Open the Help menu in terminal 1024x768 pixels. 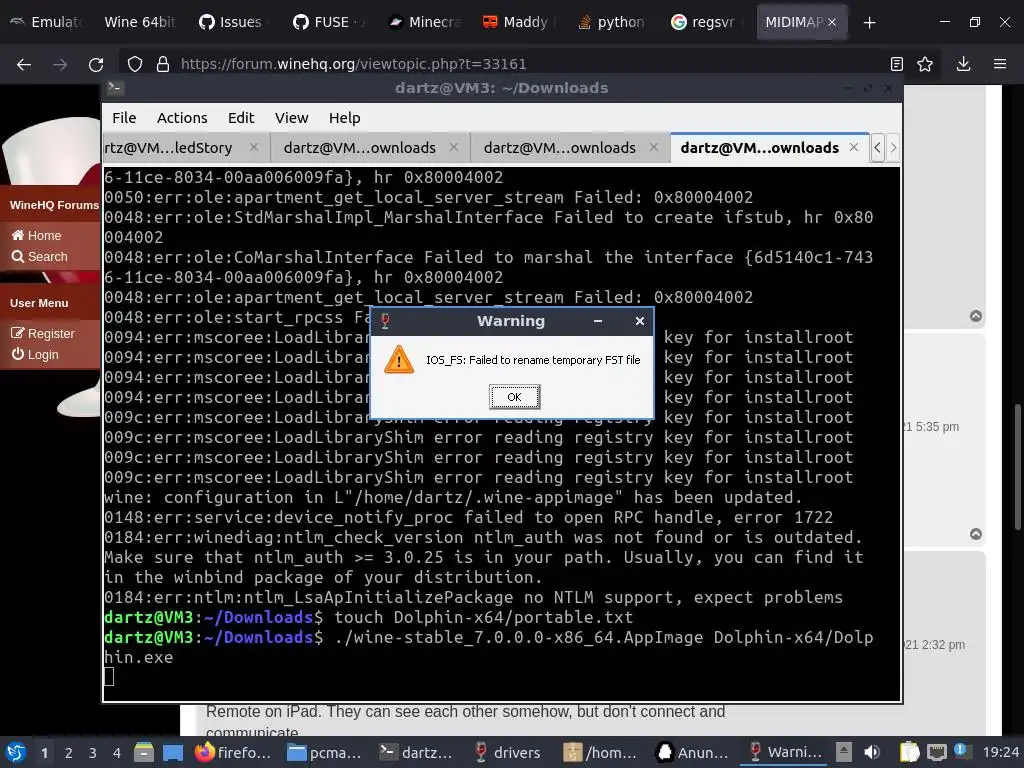coord(344,118)
